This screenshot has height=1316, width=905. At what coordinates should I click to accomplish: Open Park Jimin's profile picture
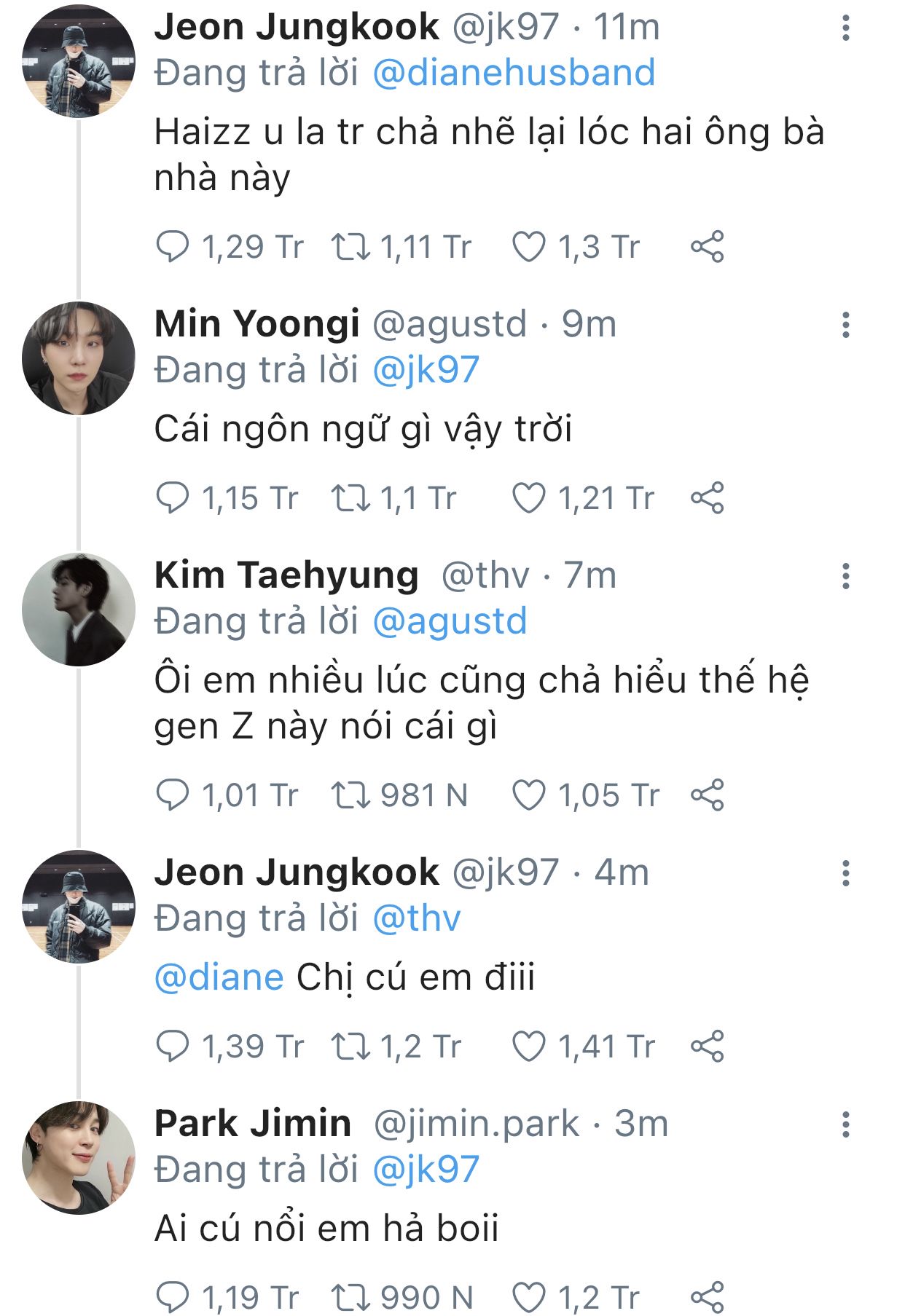[x=79, y=1157]
